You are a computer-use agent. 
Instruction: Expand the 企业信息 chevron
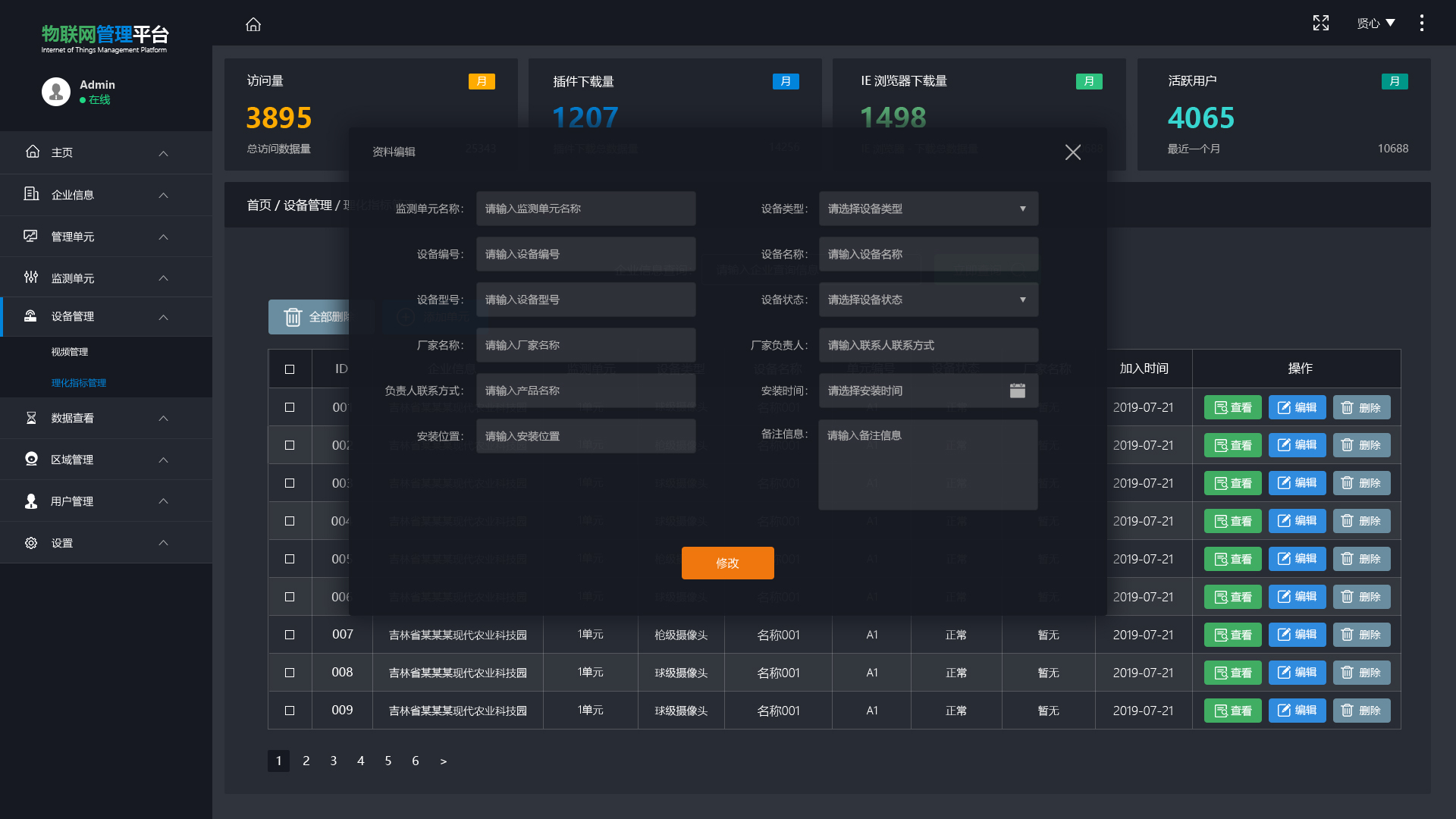point(163,195)
